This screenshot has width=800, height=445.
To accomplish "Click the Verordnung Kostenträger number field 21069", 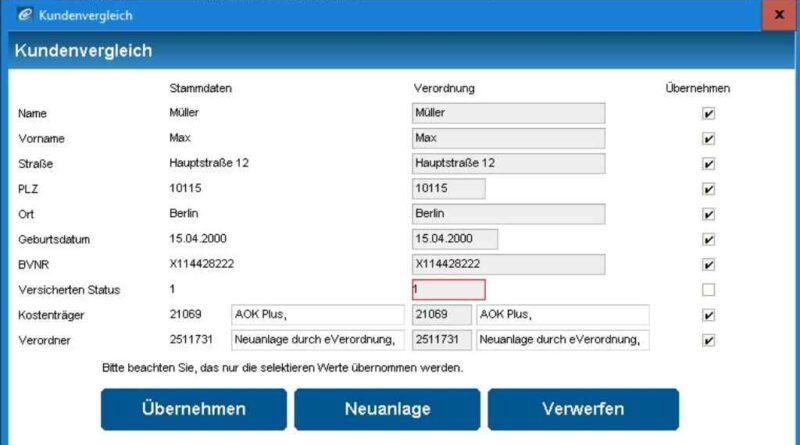I will [x=442, y=315].
